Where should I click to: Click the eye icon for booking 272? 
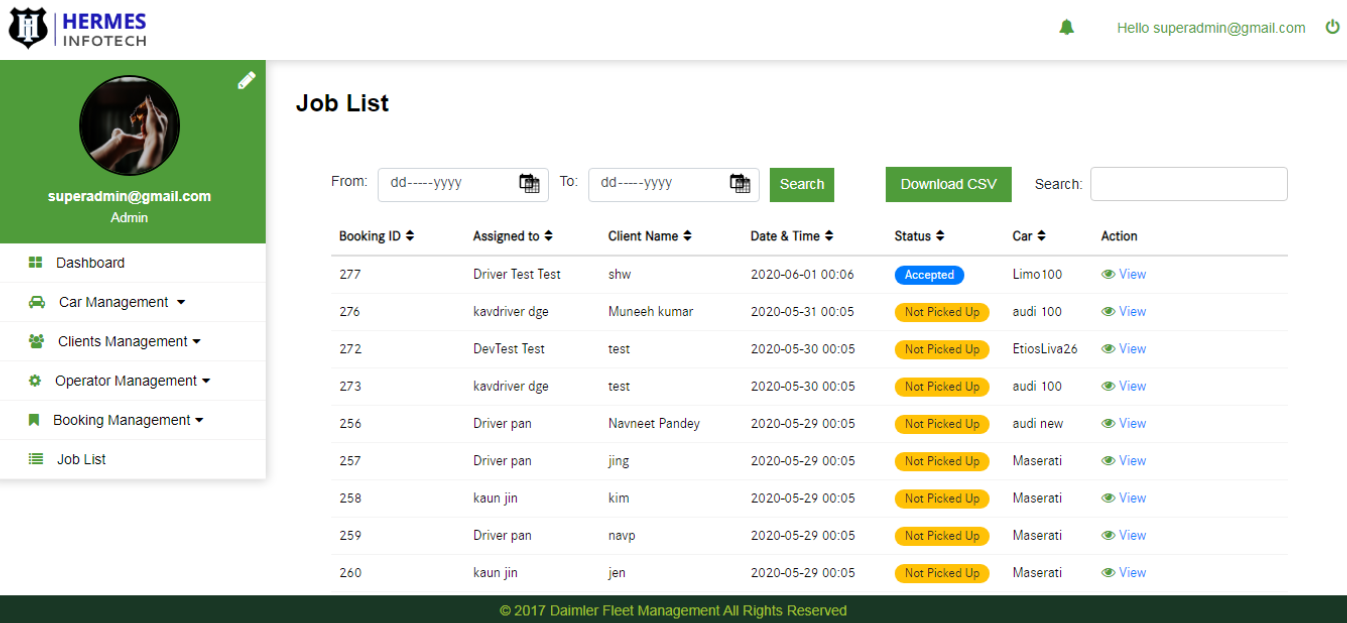click(1108, 349)
